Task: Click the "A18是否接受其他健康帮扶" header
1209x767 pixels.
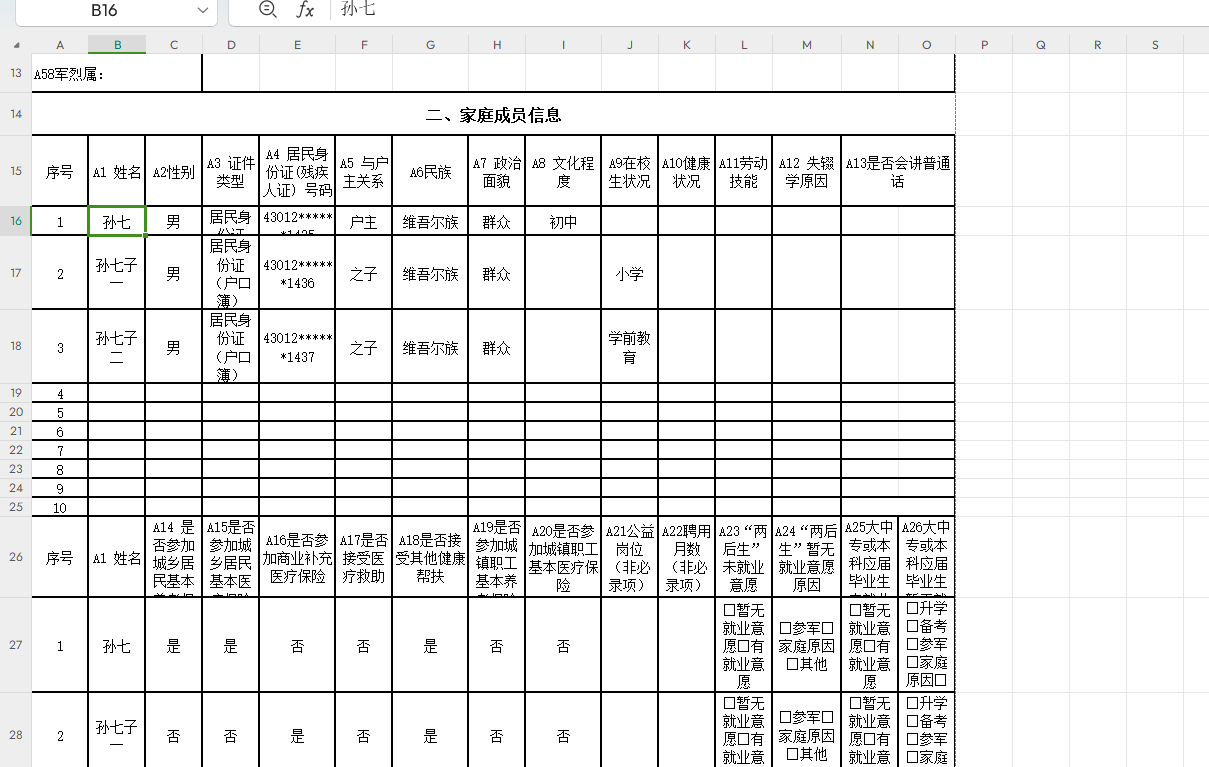Action: point(430,557)
